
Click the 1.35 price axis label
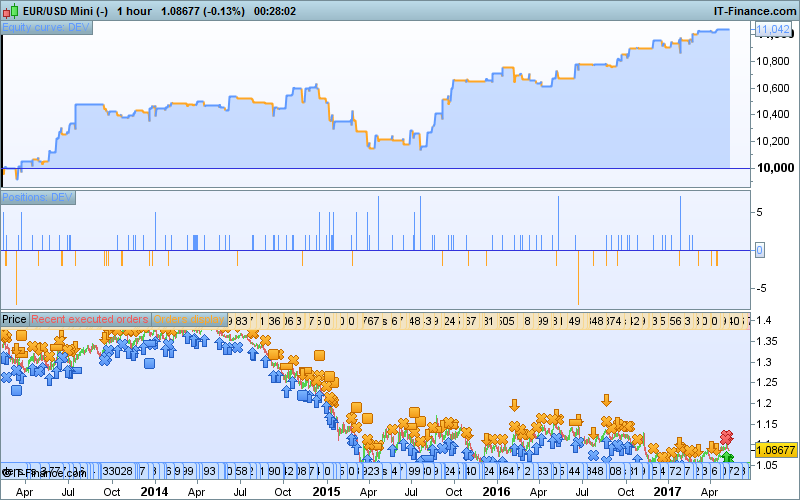point(766,341)
